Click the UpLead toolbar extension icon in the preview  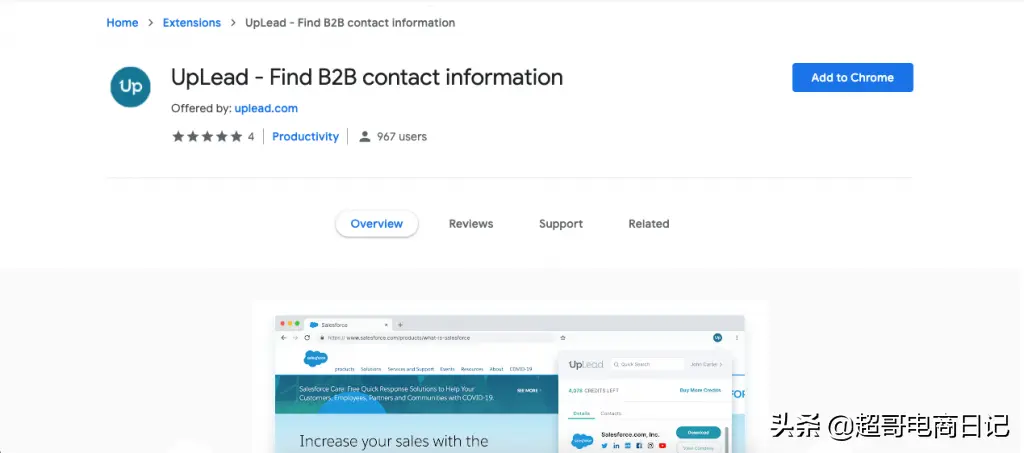click(x=717, y=337)
